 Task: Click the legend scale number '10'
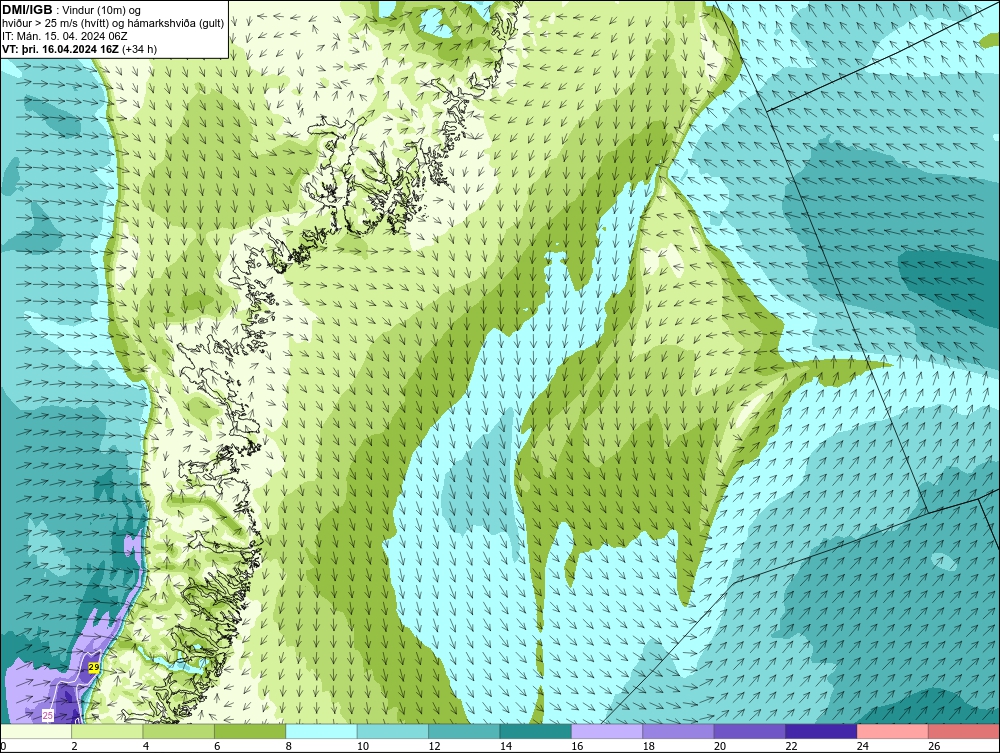(x=363, y=746)
